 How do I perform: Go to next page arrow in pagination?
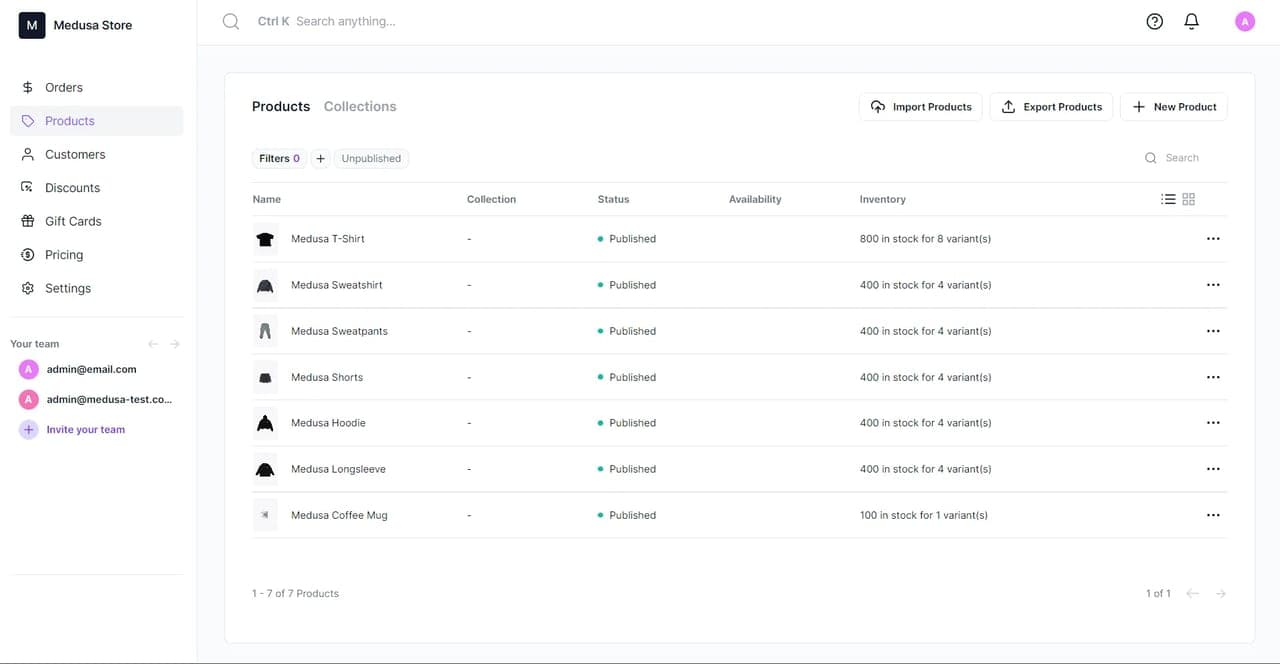point(1220,593)
